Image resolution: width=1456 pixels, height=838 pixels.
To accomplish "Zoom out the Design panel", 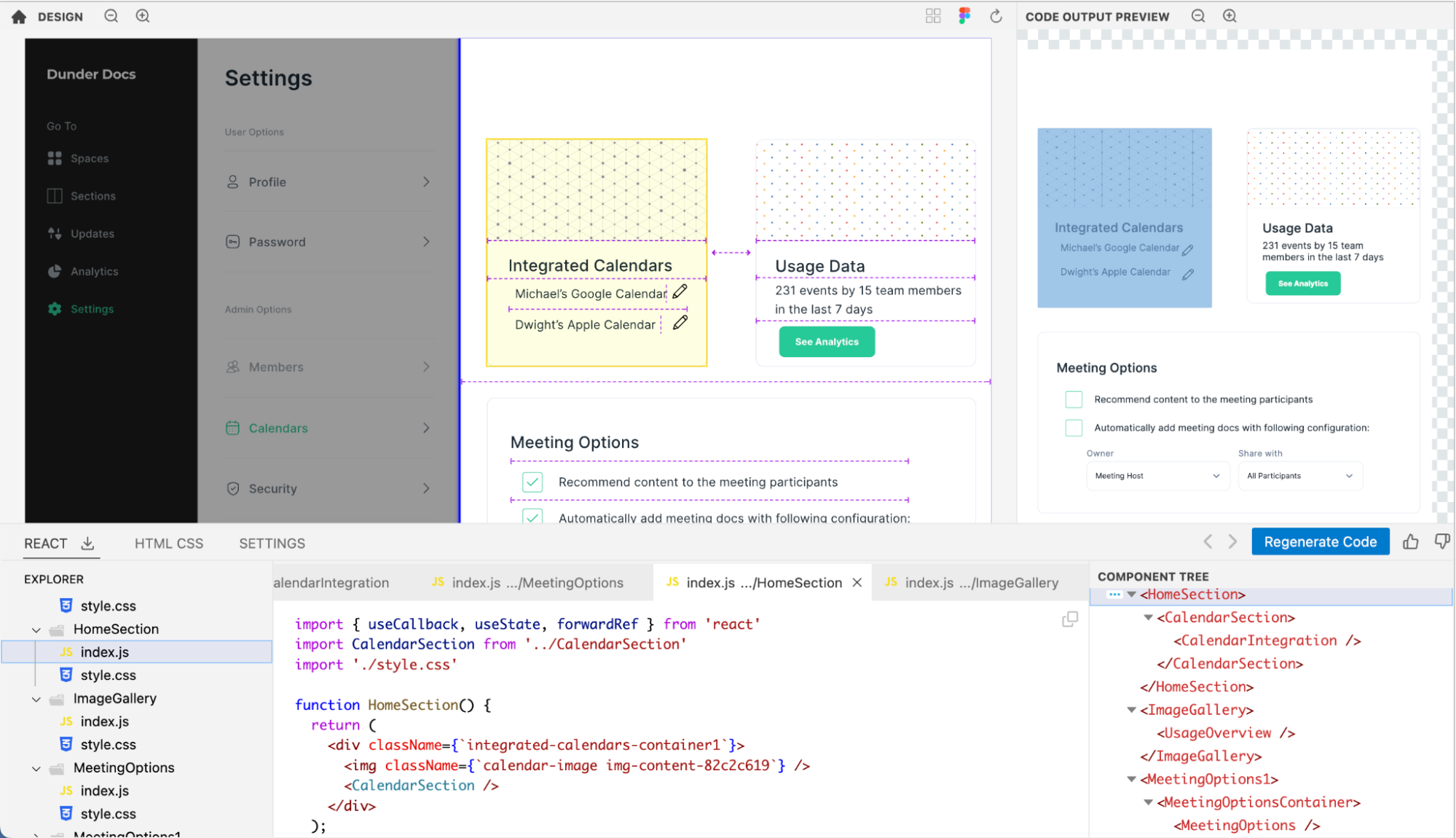I will click(111, 16).
